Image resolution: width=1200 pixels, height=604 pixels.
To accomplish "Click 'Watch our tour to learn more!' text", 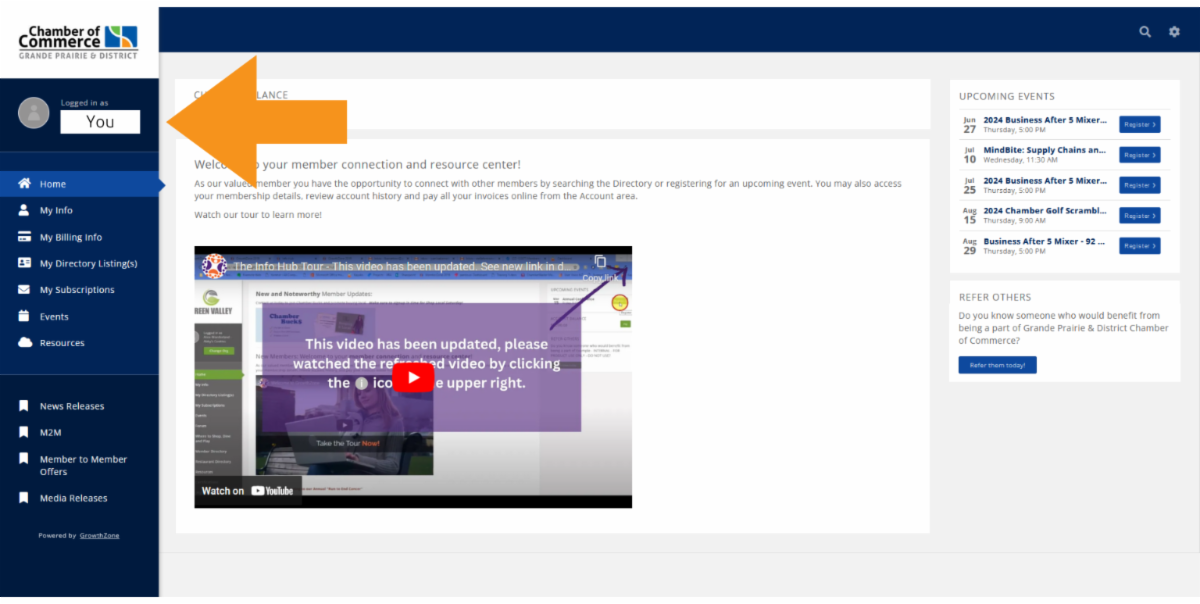I will pyautogui.click(x=258, y=215).
